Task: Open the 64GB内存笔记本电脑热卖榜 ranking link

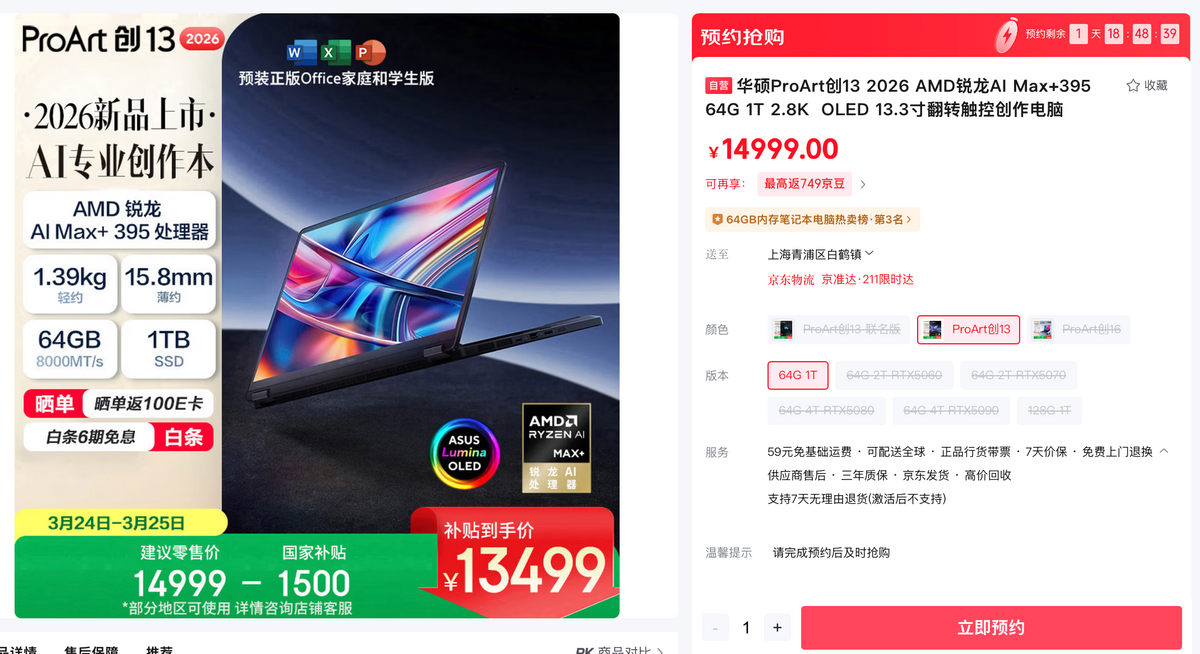Action: [812, 219]
